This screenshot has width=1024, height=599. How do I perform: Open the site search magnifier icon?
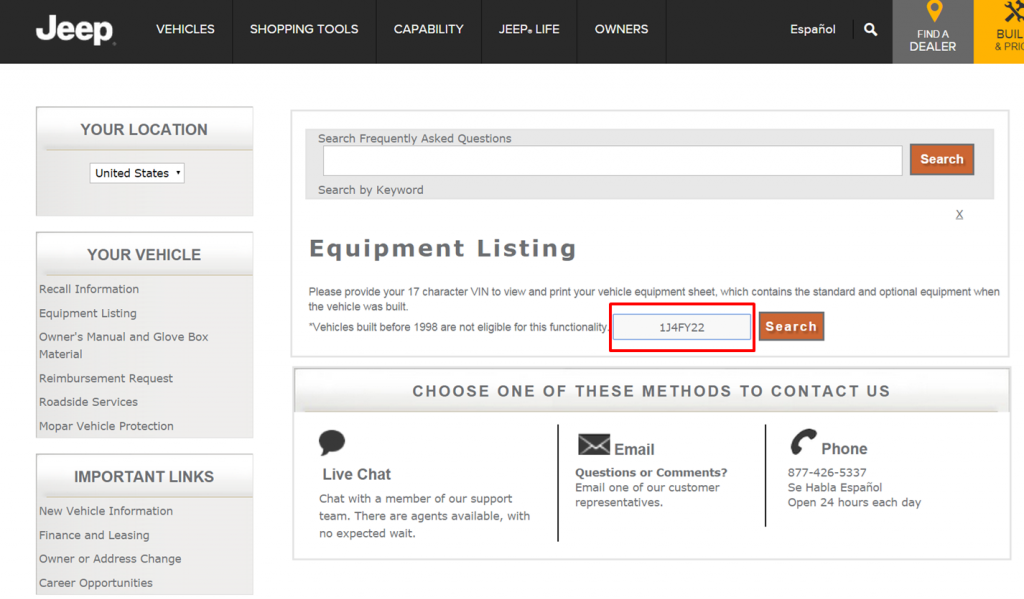(871, 29)
